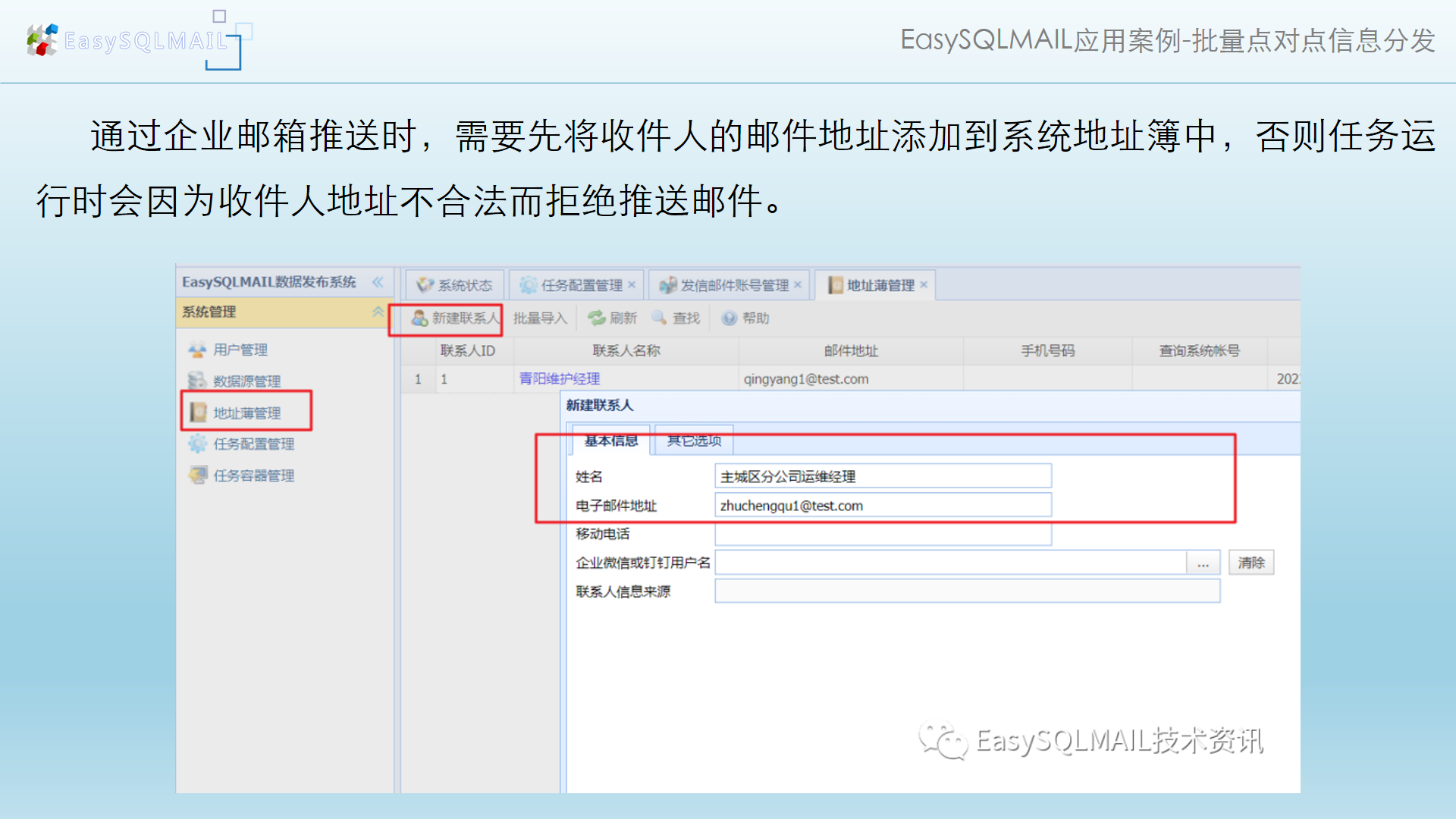Click the 发信邮件账号管理 tab icon
This screenshot has width=1456, height=819.
[667, 285]
